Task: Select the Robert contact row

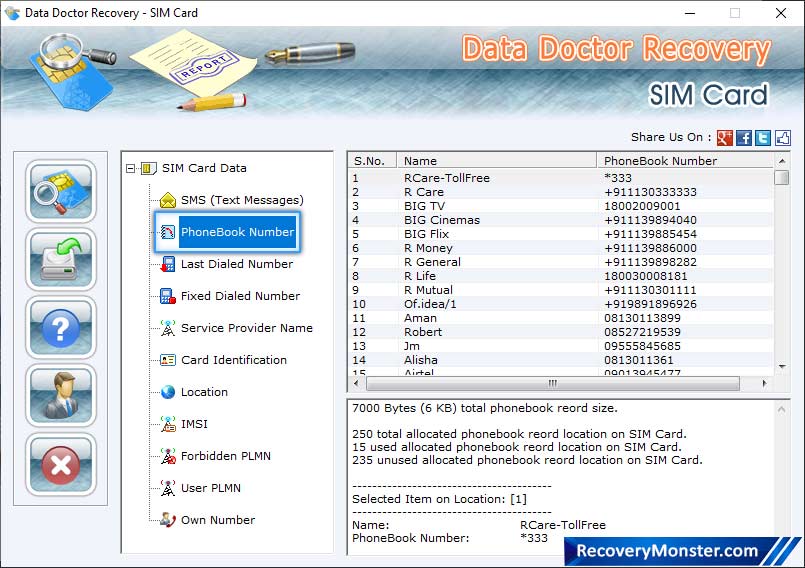Action: (x=561, y=332)
